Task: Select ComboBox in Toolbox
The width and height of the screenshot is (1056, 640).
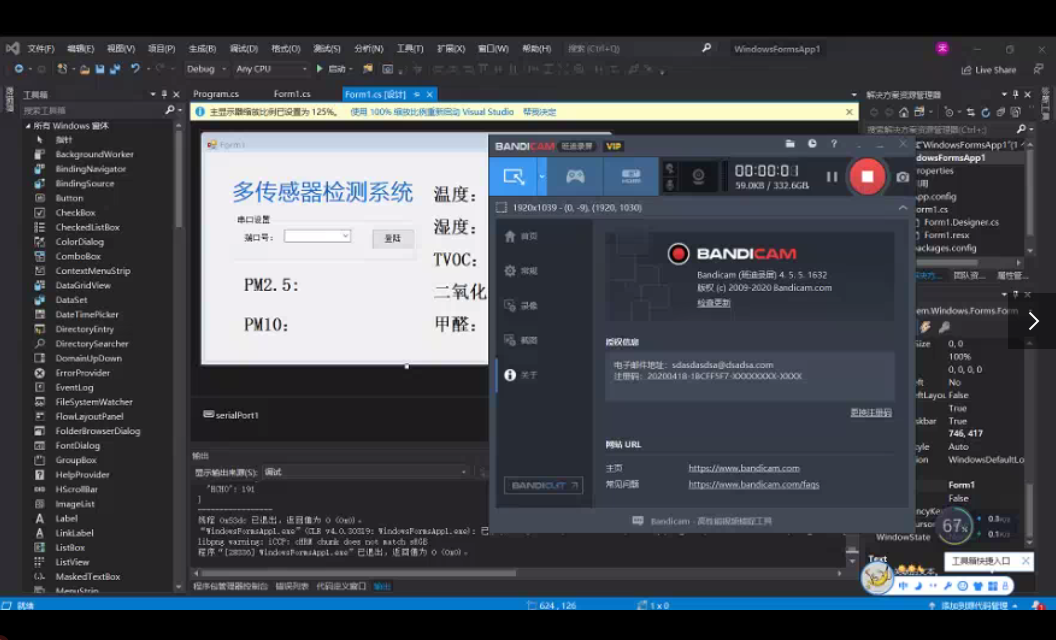Action: point(78,256)
